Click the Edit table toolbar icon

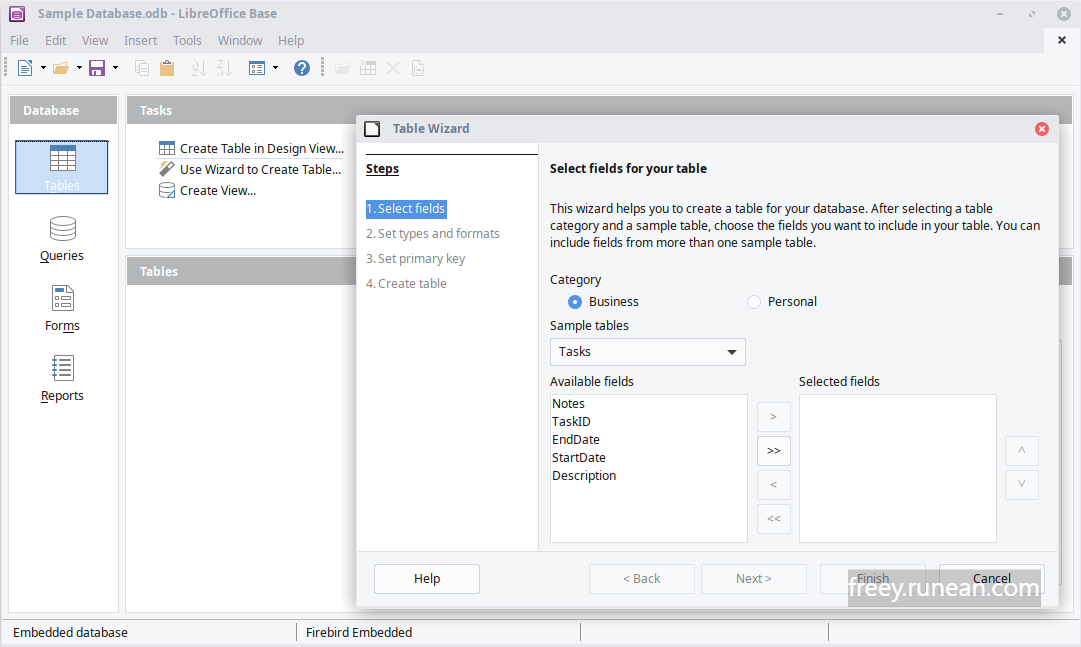pyautogui.click(x=367, y=68)
